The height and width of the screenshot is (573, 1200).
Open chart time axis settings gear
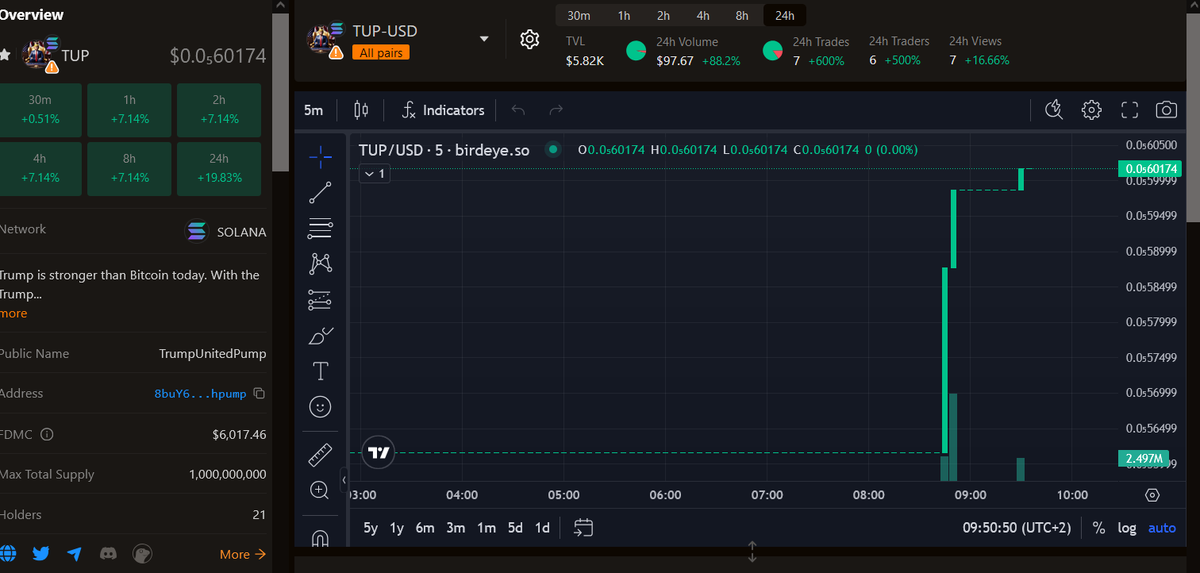[x=1152, y=495]
